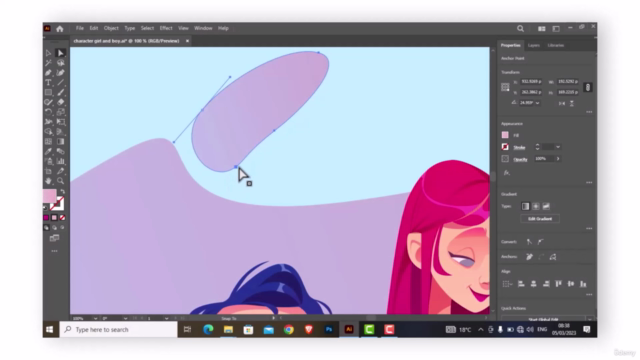Viewport: 640px width, 360px height.
Task: Open the Edit Toolbar three-dots button
Action: click(54, 251)
